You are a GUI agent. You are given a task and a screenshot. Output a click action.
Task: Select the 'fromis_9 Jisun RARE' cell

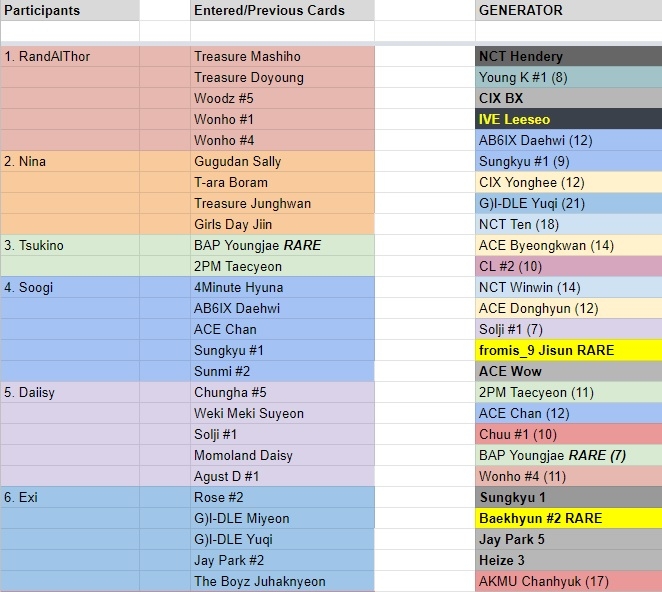pyautogui.click(x=568, y=350)
